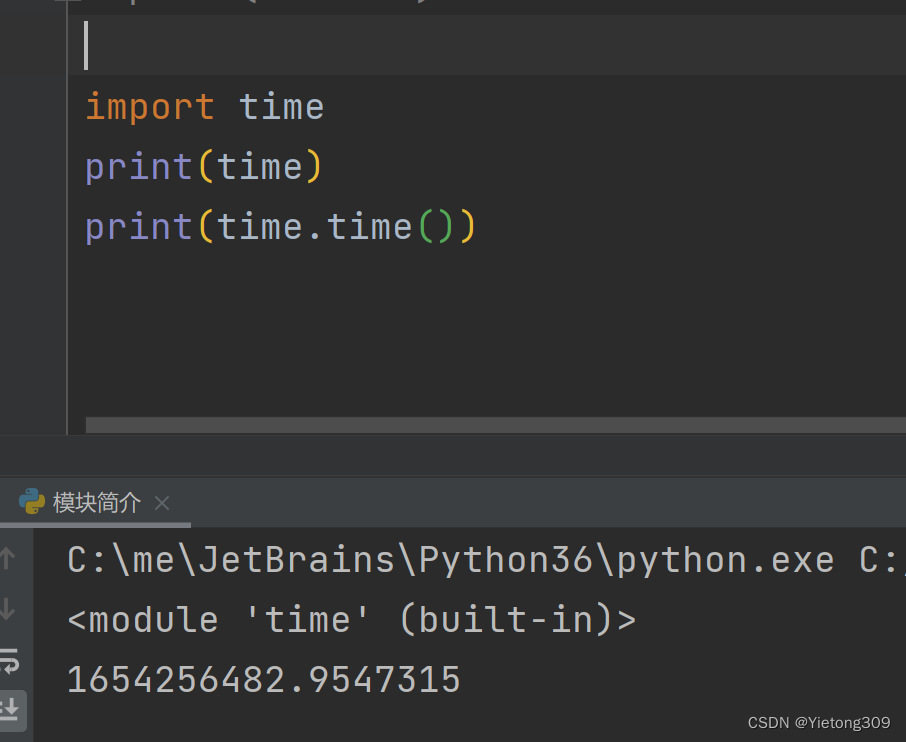
Task: Toggle scroll to end of output
Action: [x=12, y=709]
